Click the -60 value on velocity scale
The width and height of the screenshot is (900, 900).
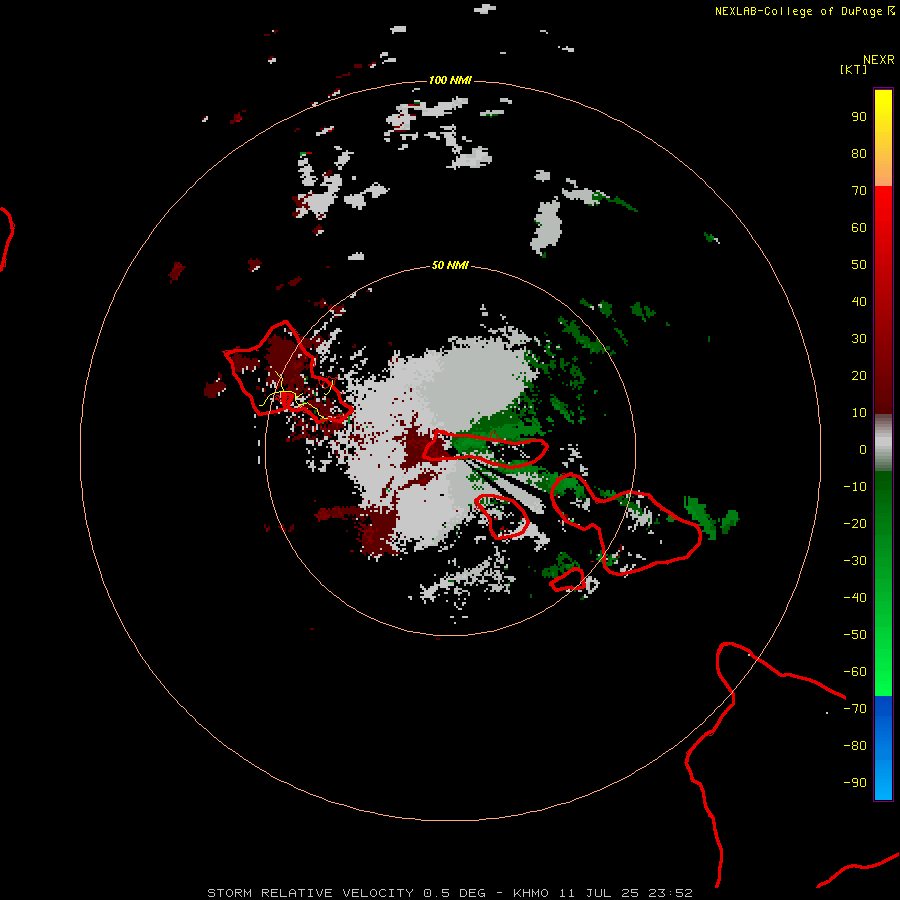coord(855,672)
